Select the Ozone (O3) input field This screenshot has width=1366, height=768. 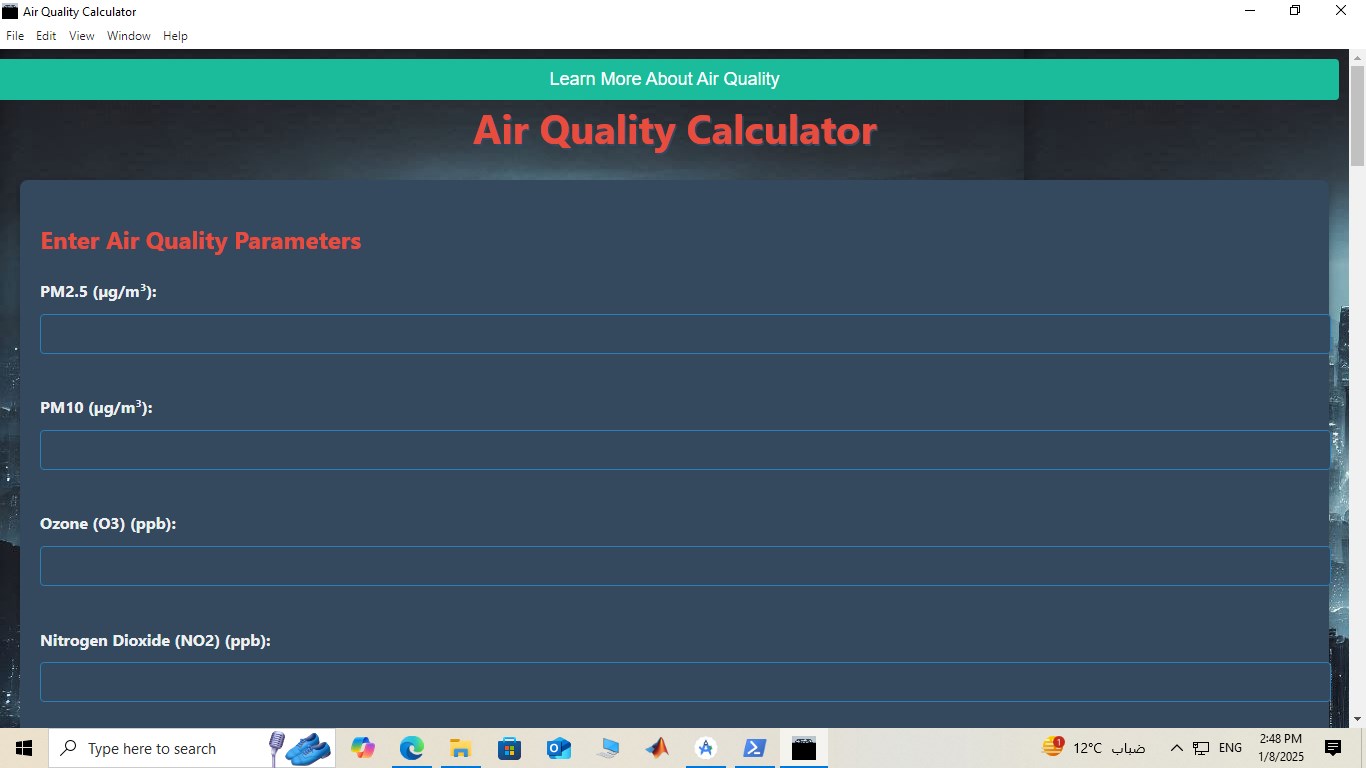click(684, 566)
